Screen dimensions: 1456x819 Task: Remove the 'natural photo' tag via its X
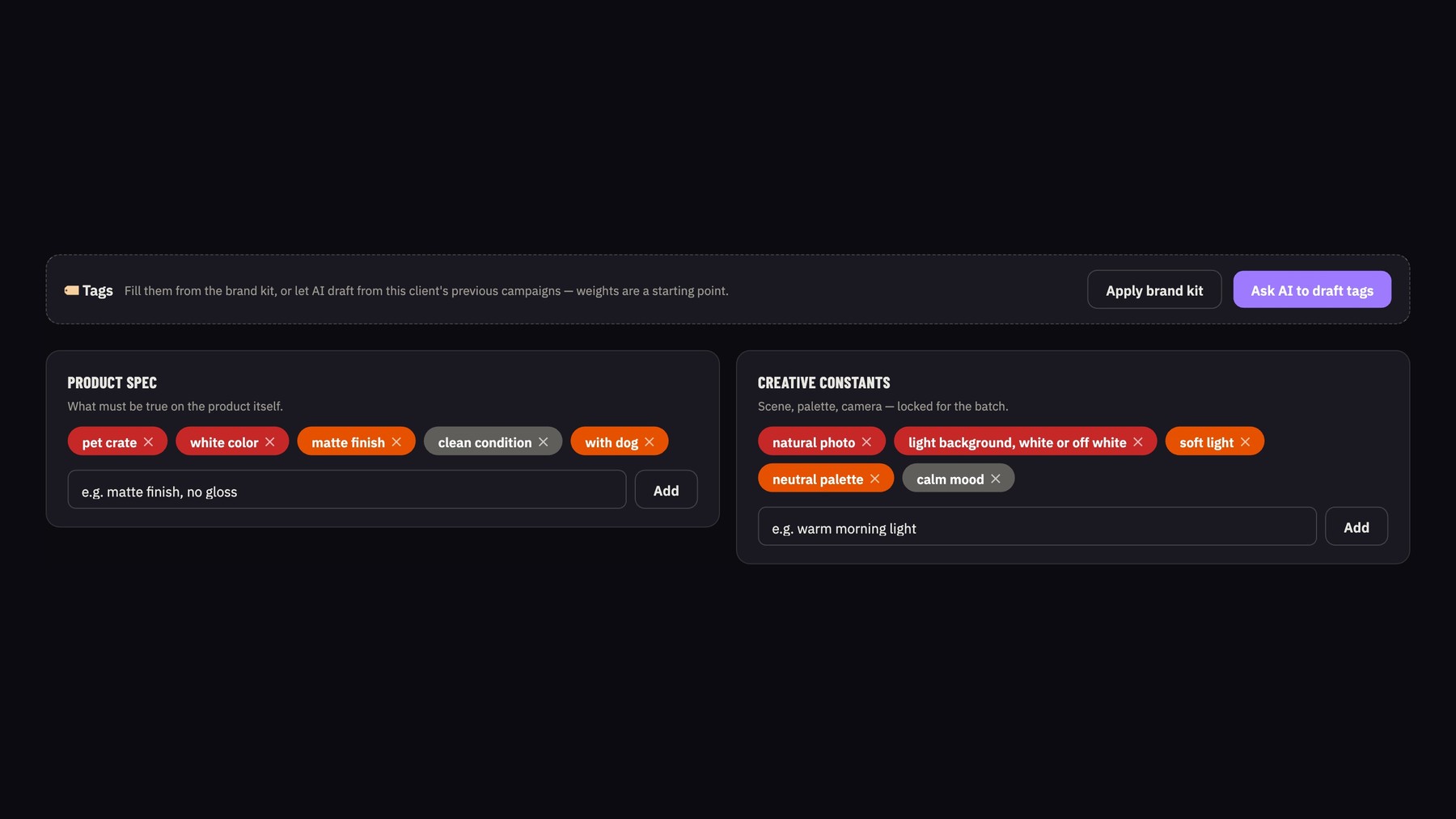[866, 442]
